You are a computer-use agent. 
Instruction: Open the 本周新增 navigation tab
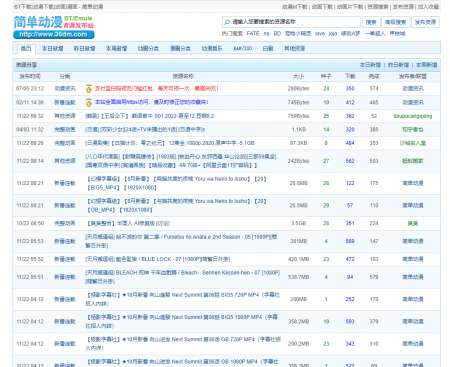coord(116,48)
